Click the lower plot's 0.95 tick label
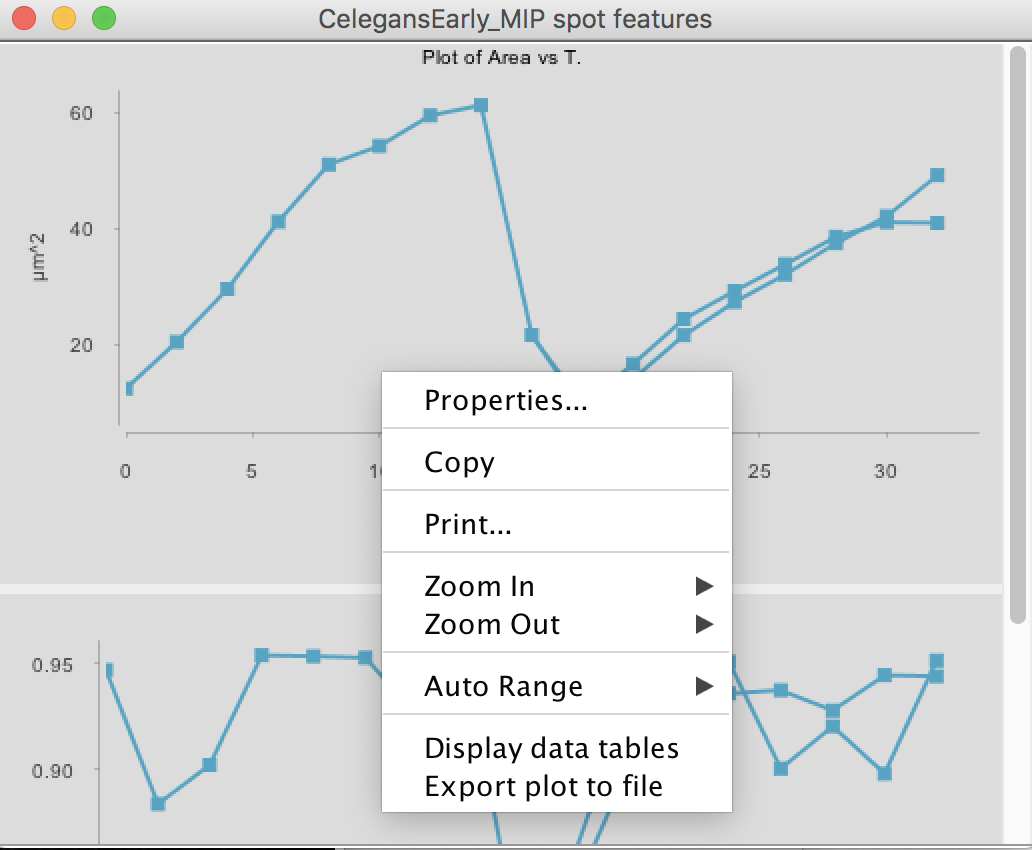Screen dimensions: 1032x850 tap(52, 664)
